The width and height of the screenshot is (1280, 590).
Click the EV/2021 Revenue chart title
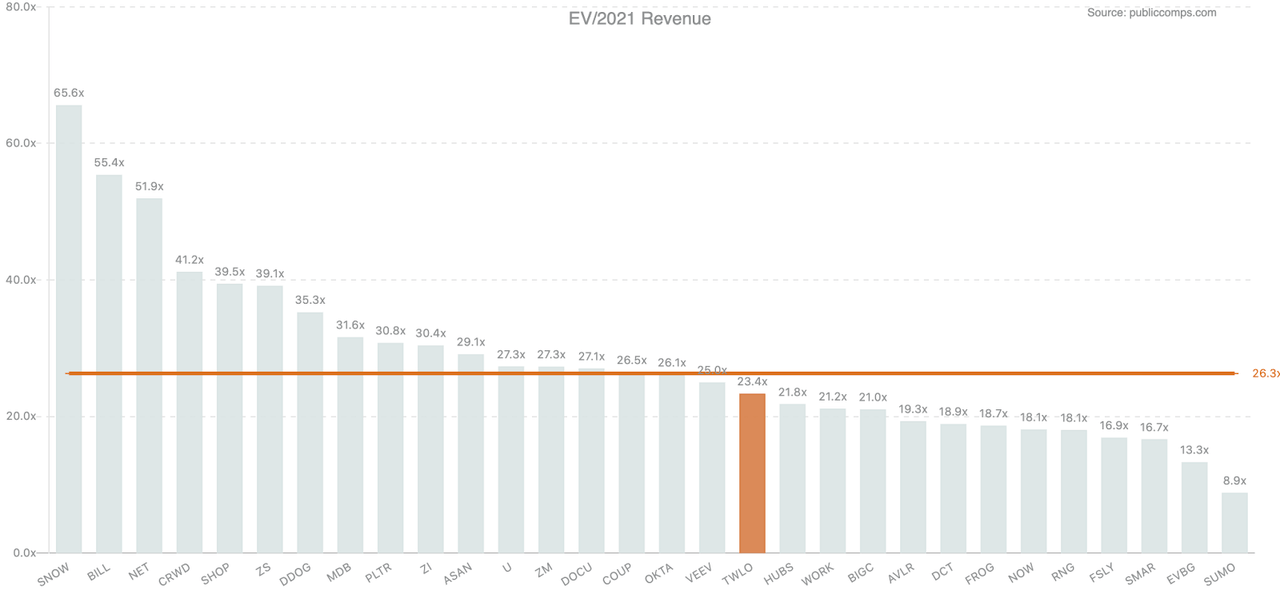(640, 18)
